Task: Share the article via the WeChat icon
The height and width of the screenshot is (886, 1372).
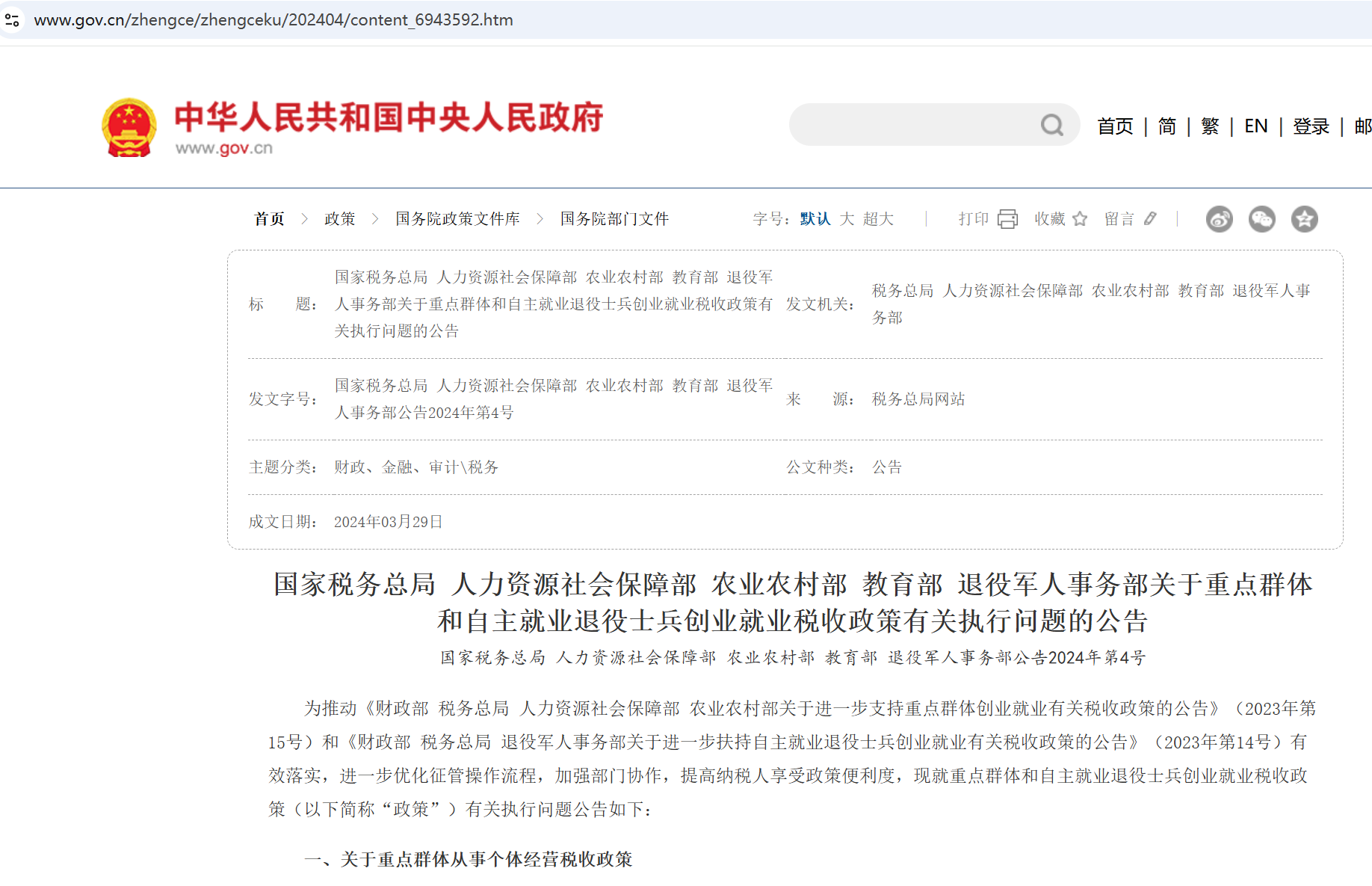Action: tap(1262, 219)
